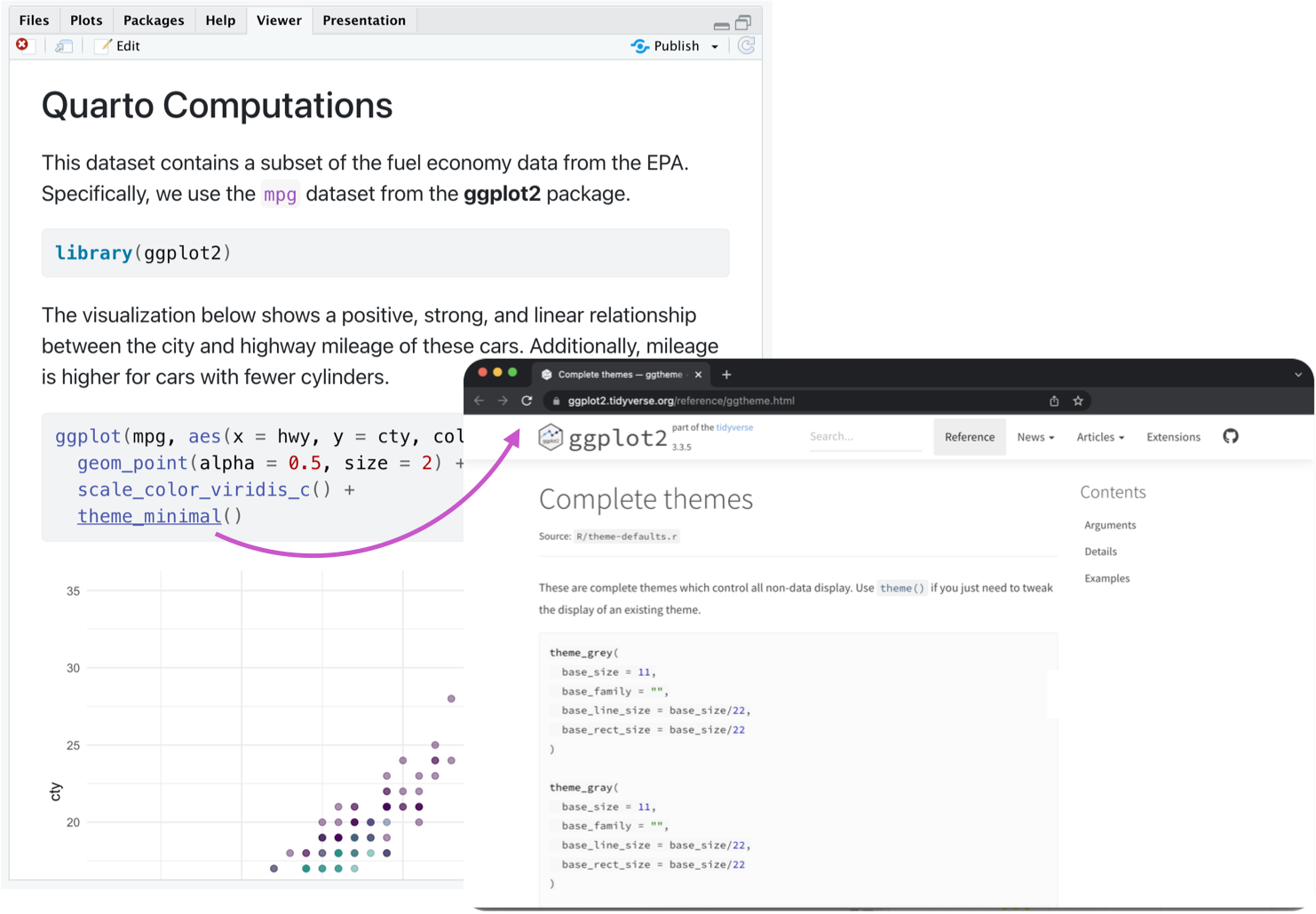This screenshot has width=1316, height=914.
Task: Click the lock icon next to the URL
Action: [x=556, y=401]
